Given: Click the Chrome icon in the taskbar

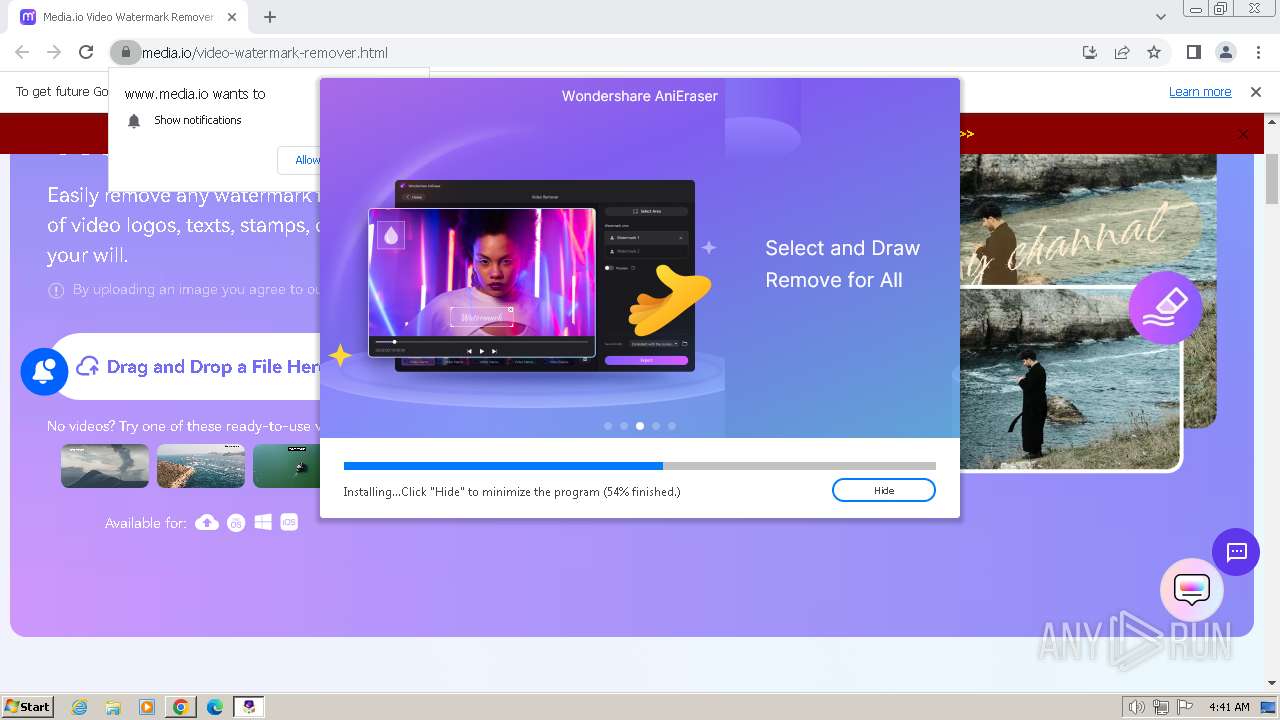Looking at the screenshot, I should click(181, 707).
